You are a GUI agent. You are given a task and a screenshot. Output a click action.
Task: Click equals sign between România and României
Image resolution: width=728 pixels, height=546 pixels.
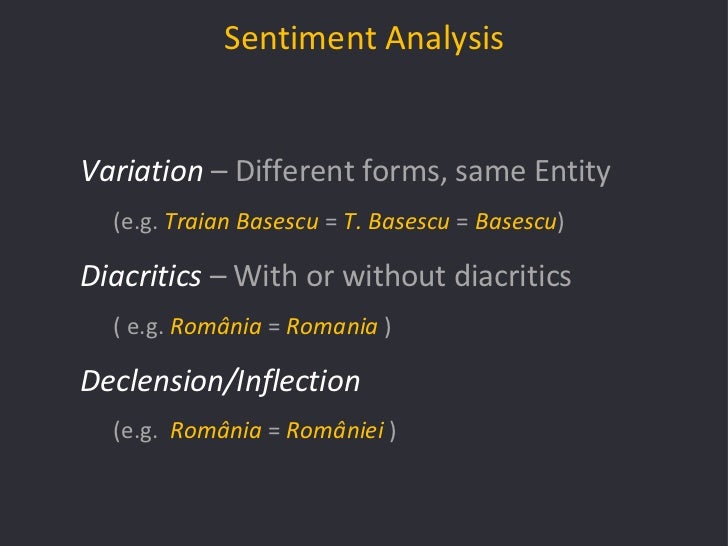[x=273, y=431]
